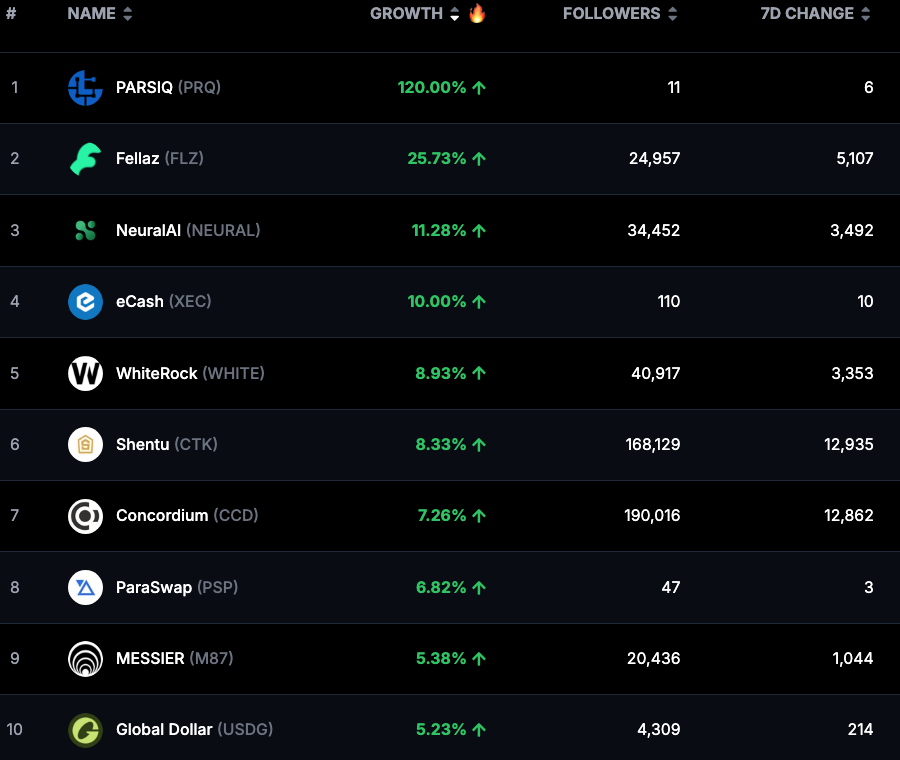Open the eCash (XEC) coin page
This screenshot has width=900, height=760.
pyautogui.click(x=164, y=301)
